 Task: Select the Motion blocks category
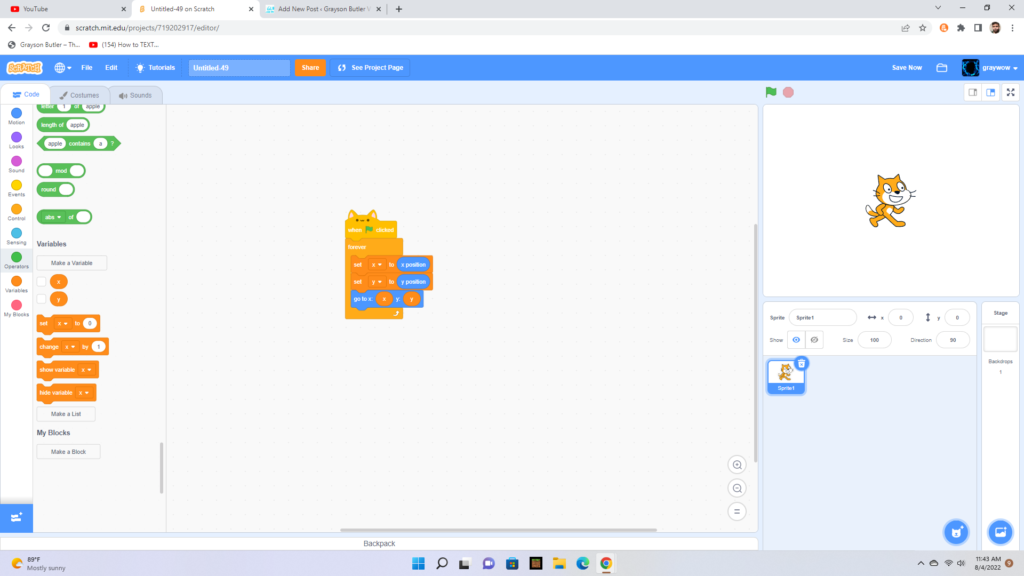click(x=16, y=113)
